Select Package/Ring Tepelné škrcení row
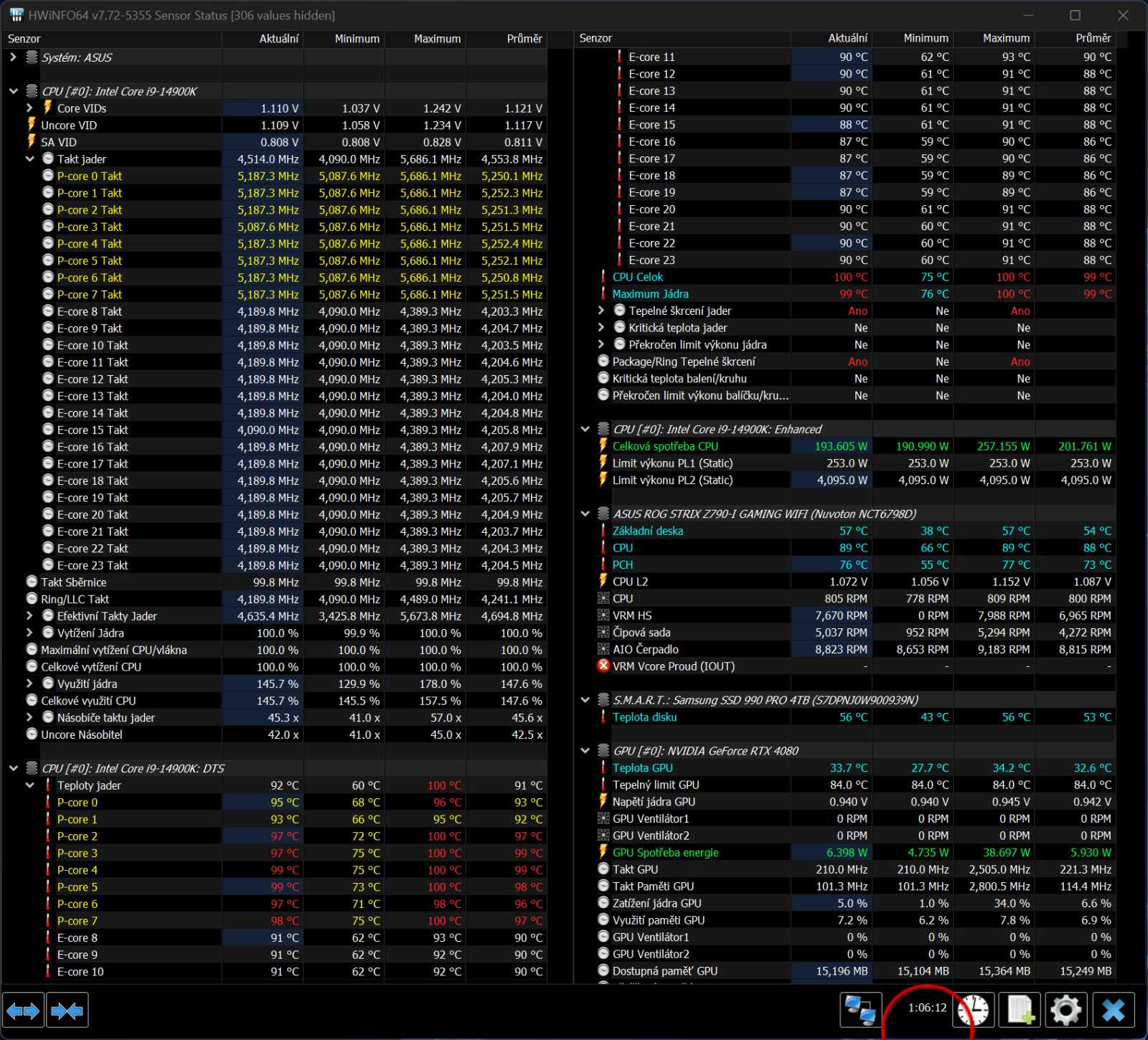The image size is (1148, 1040). (845, 361)
